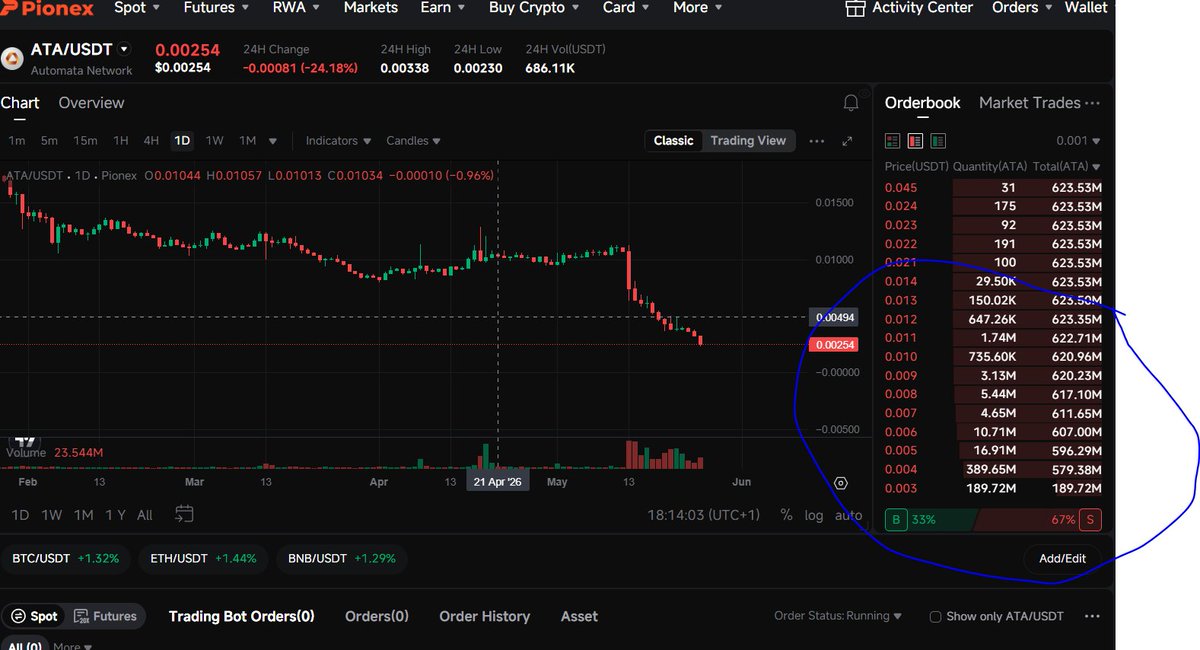Open the Card menu
1200x650 pixels.
(x=625, y=8)
